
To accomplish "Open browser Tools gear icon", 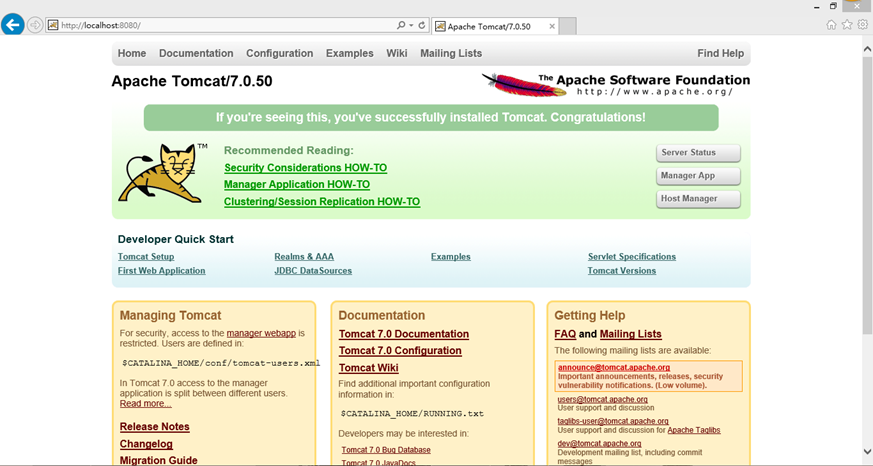I will 862,24.
